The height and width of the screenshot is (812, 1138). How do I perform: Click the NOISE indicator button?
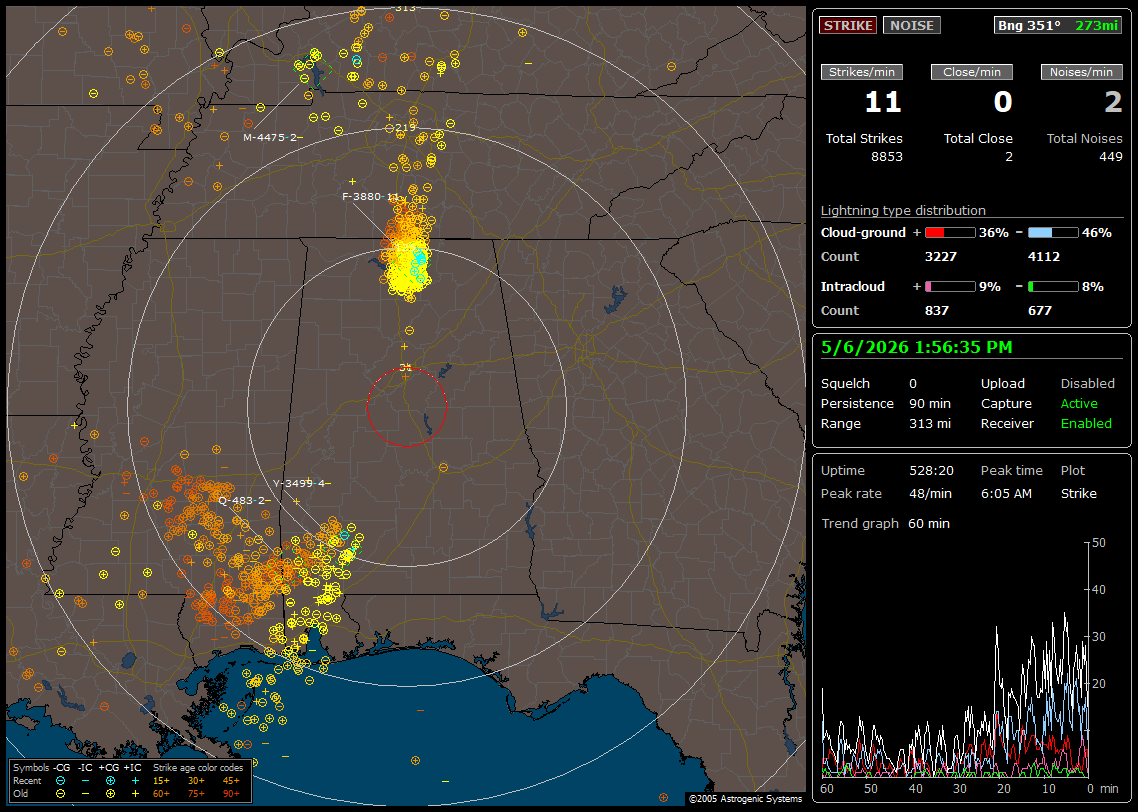912,25
